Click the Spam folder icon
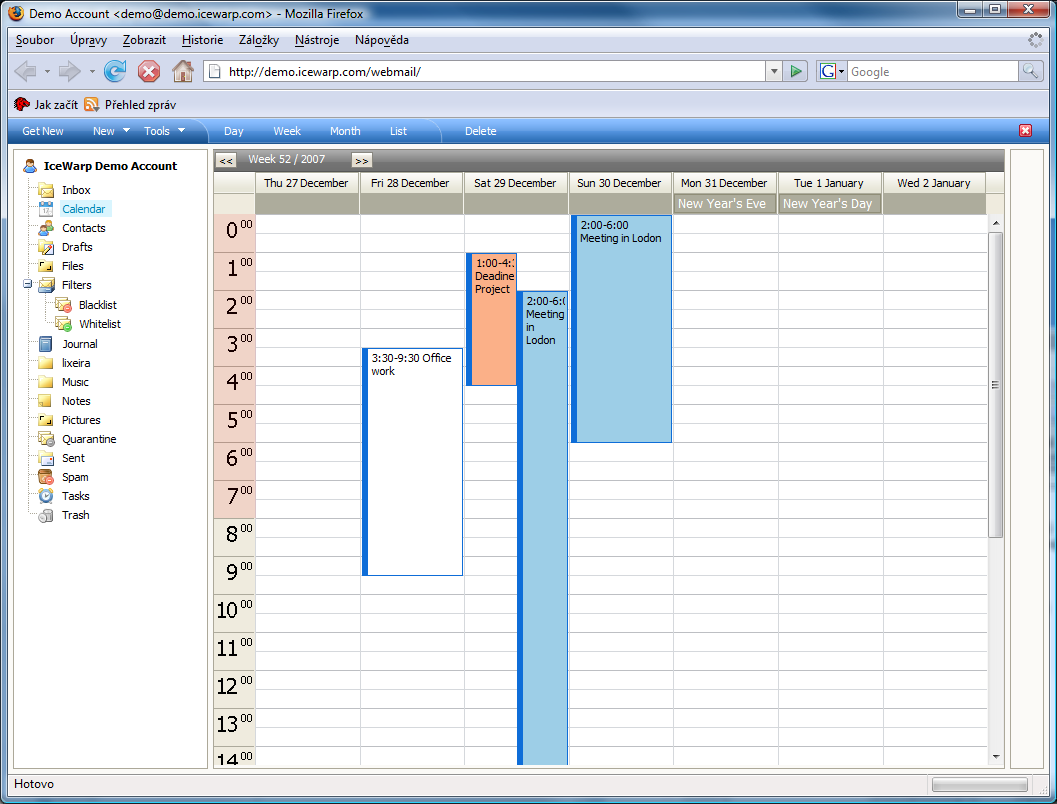 [46, 477]
